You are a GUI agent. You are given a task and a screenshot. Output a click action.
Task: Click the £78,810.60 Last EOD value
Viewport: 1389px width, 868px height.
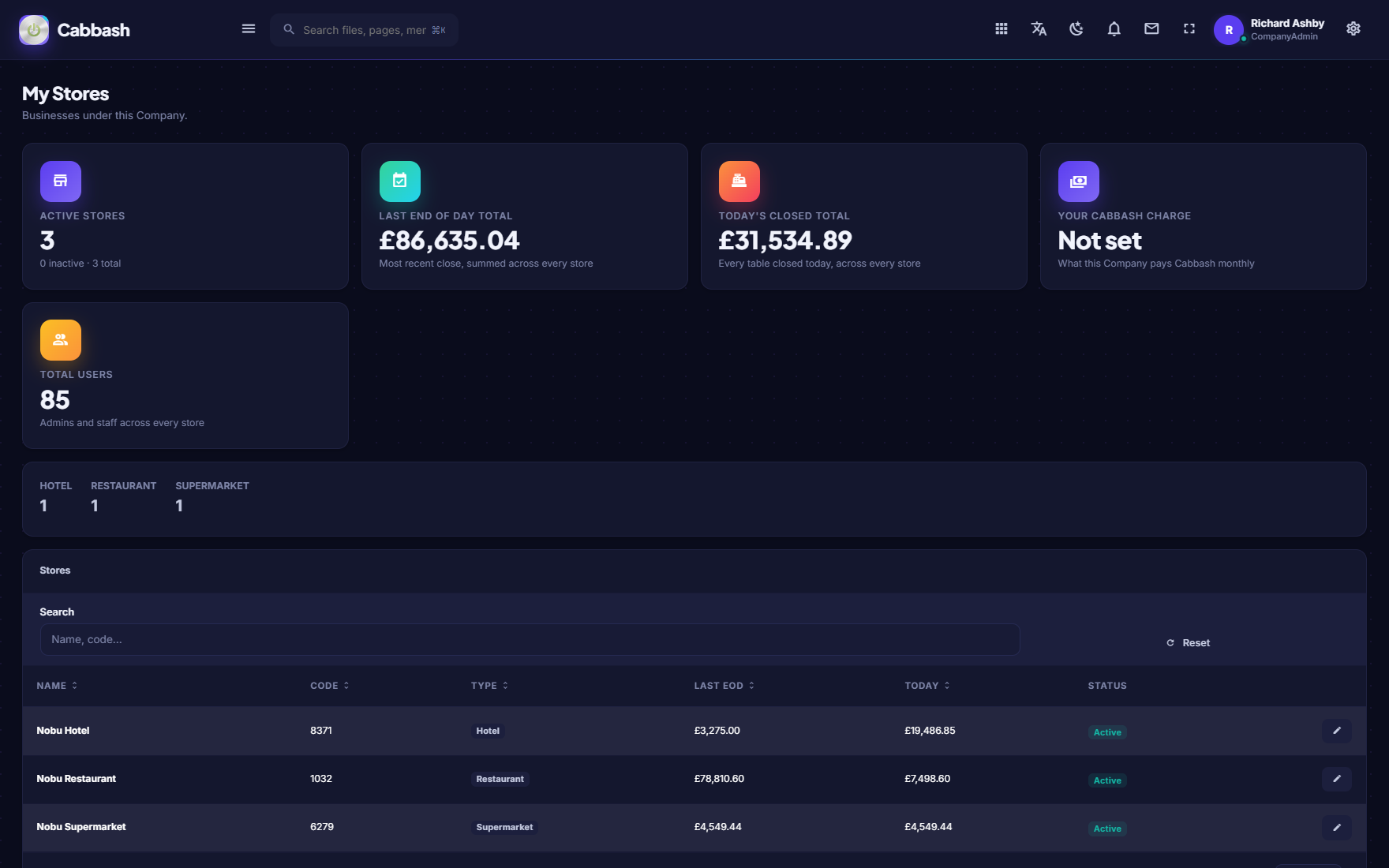[x=719, y=779]
